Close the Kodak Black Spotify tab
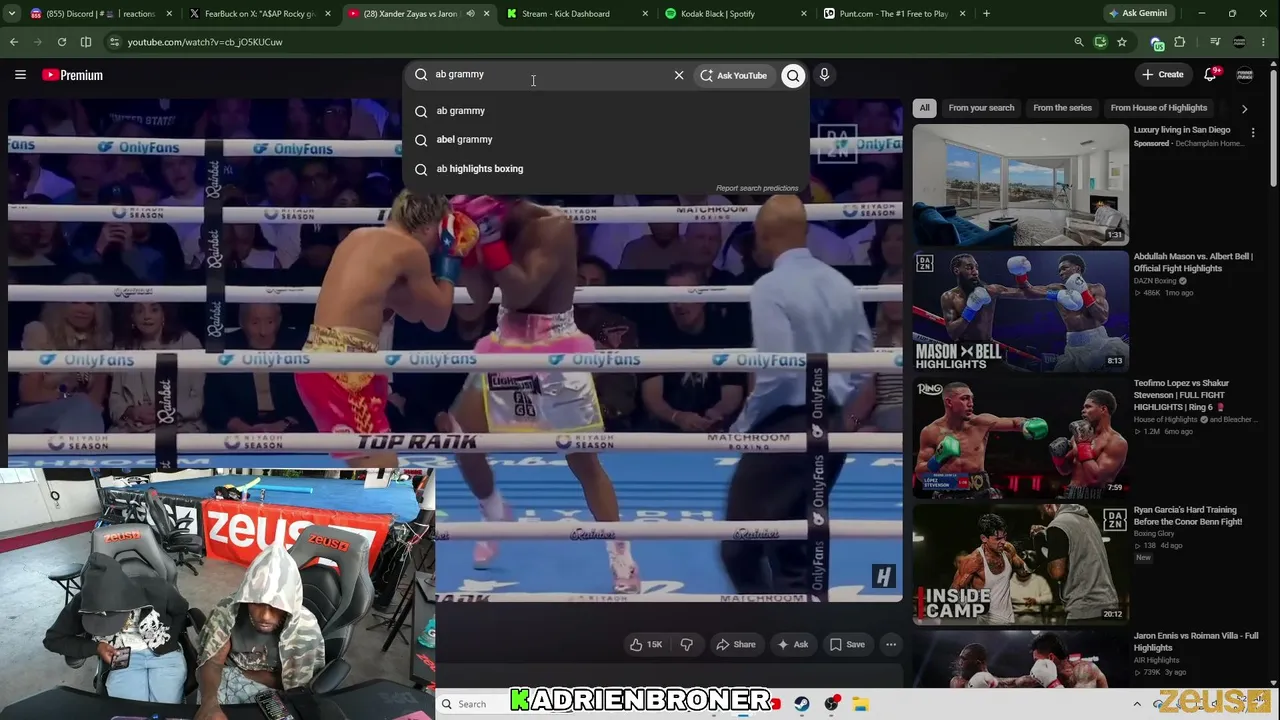1280x720 pixels. pyautogui.click(x=804, y=14)
